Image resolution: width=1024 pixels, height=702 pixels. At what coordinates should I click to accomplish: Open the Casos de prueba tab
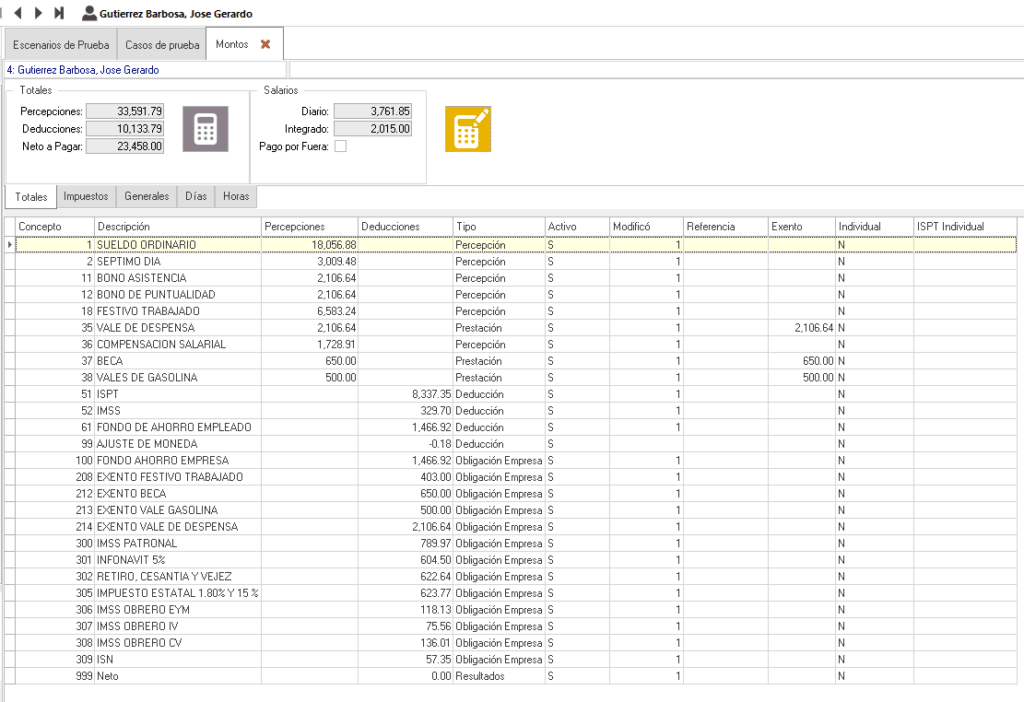162,45
